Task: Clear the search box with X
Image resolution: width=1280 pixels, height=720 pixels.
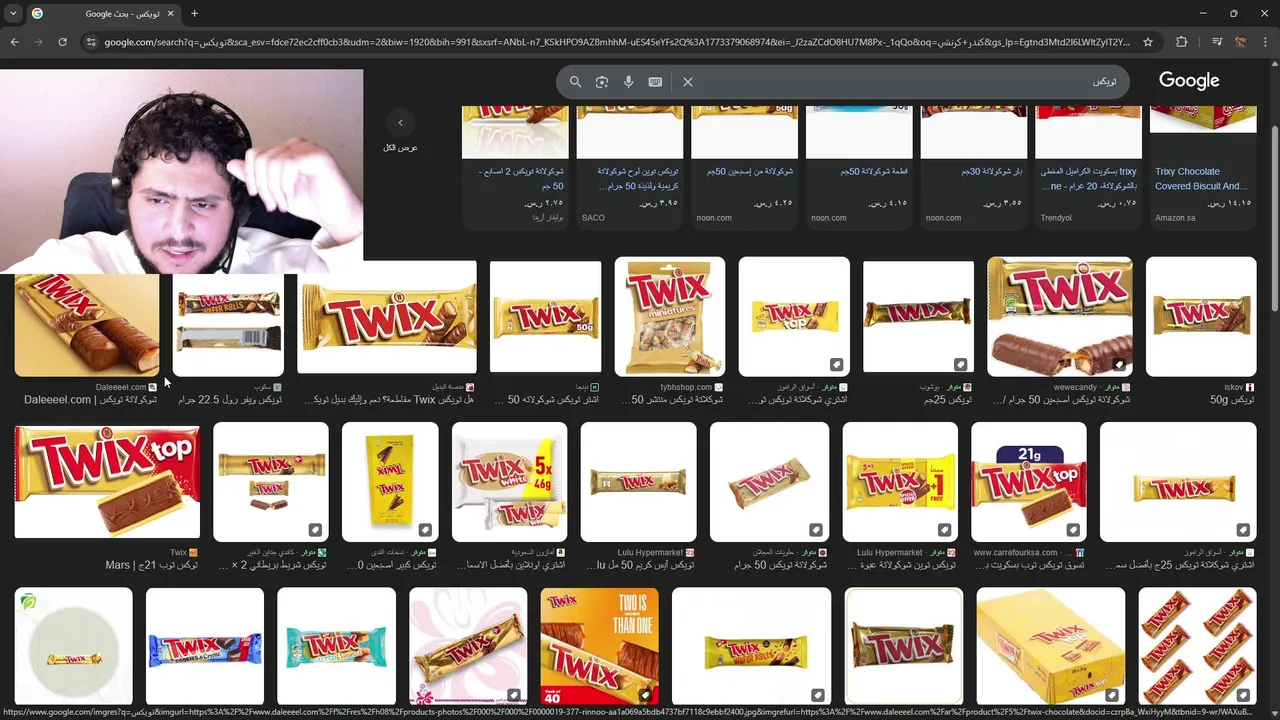Action: tap(688, 82)
